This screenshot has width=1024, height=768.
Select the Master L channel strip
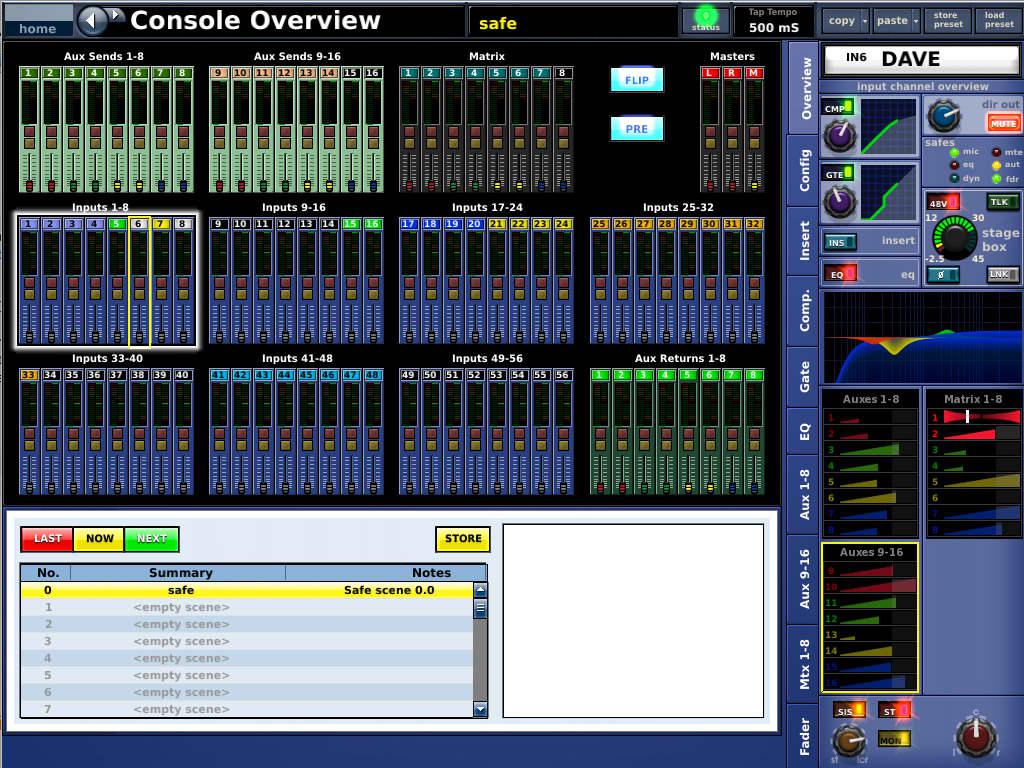pos(710,129)
